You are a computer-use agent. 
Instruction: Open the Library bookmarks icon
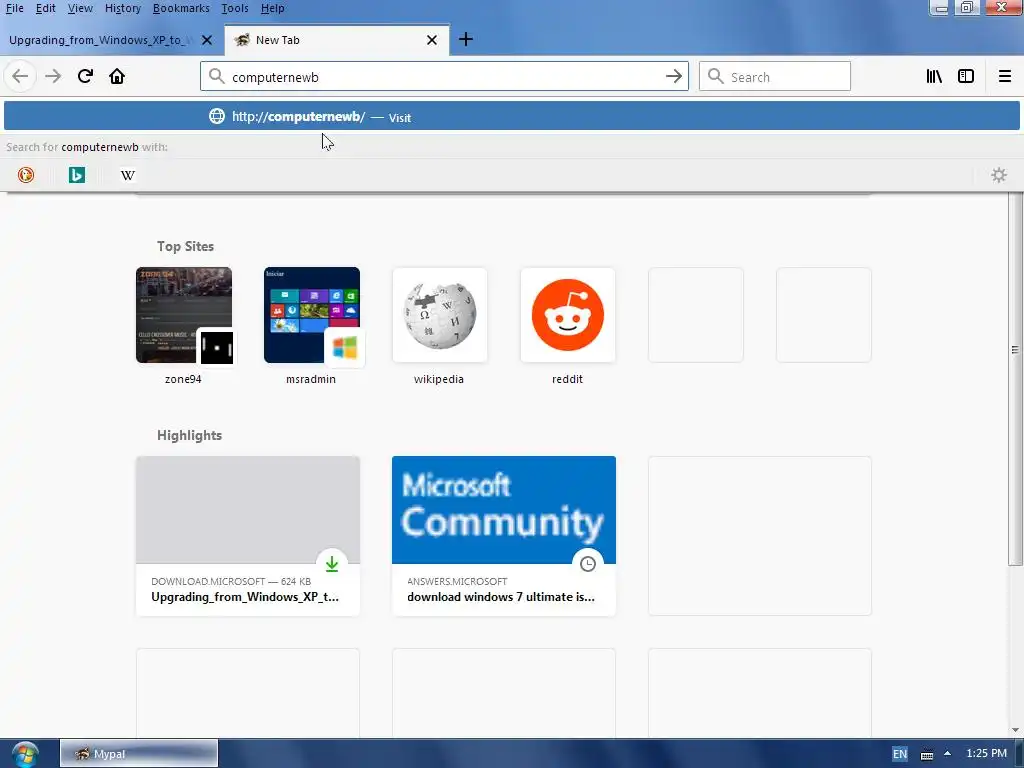click(x=934, y=76)
